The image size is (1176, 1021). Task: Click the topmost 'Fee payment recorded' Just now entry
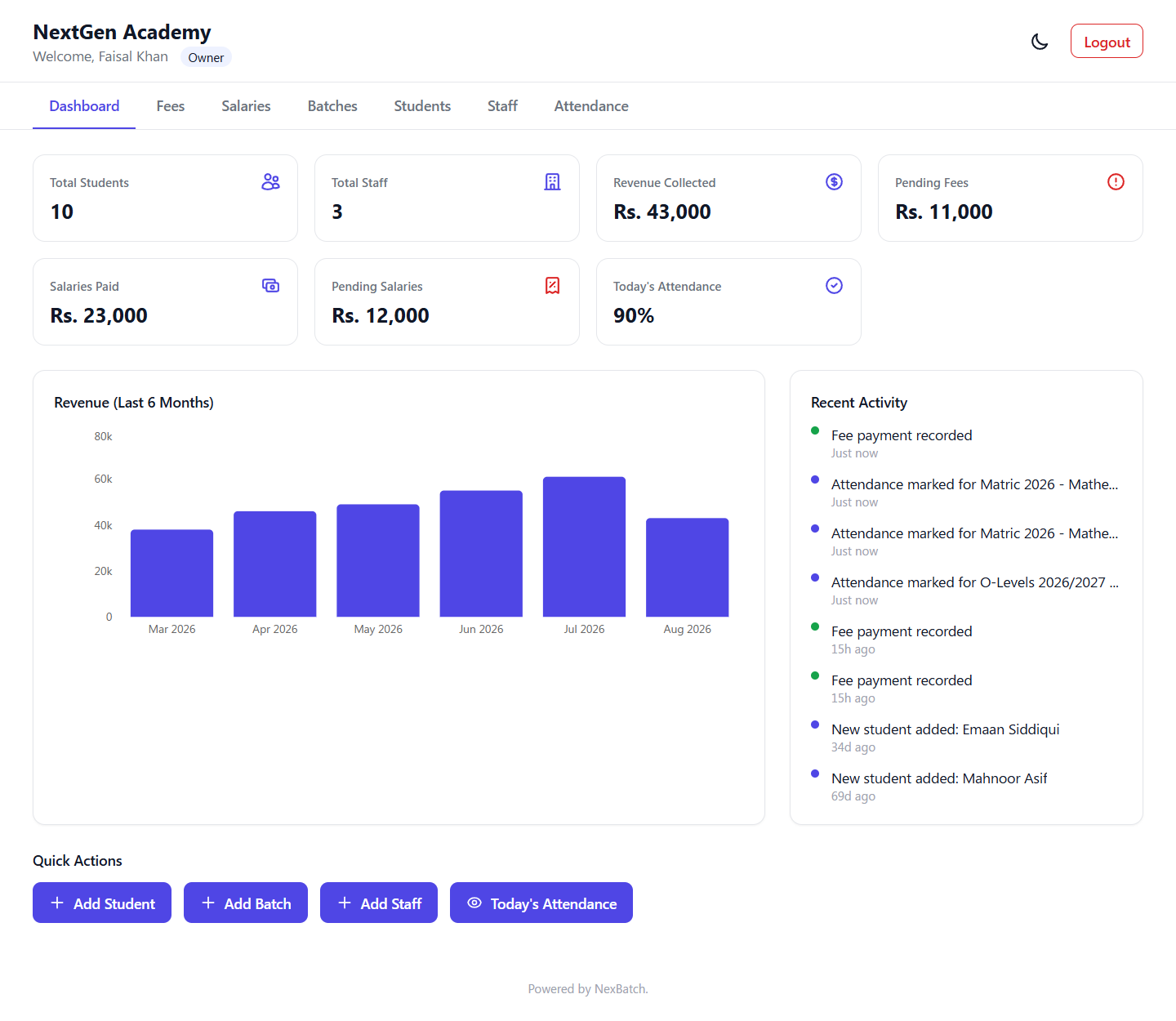[902, 435]
